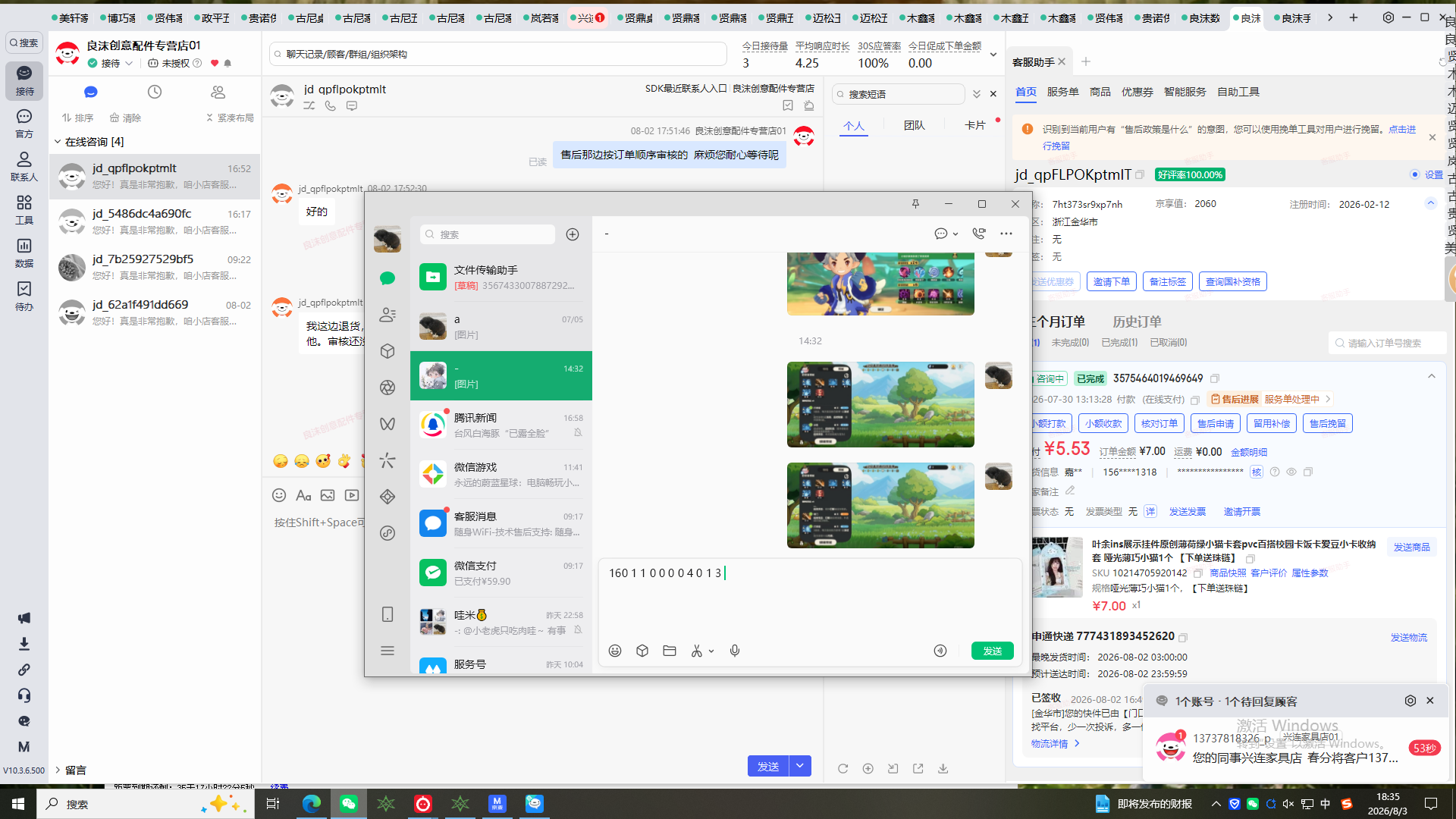Click the 金额明细 link
The height and width of the screenshot is (819, 1456).
coord(1249,452)
